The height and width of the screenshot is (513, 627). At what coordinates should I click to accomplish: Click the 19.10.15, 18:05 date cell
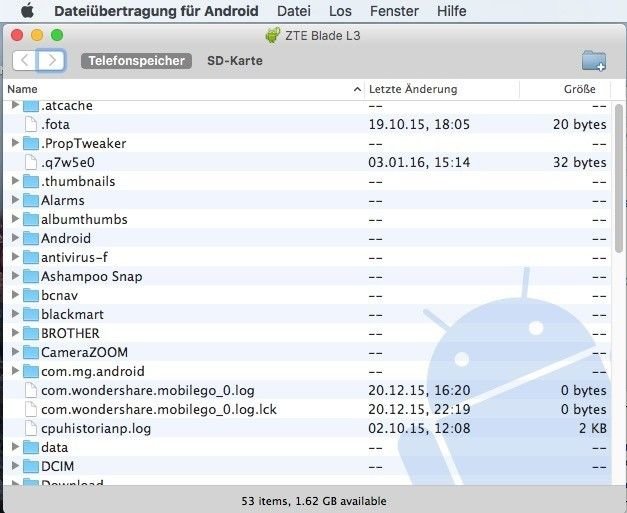click(419, 124)
